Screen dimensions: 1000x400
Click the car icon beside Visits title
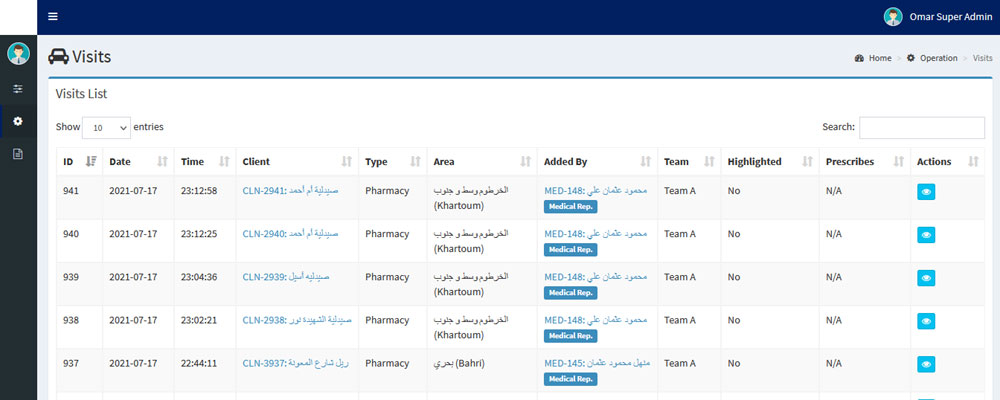[59, 57]
